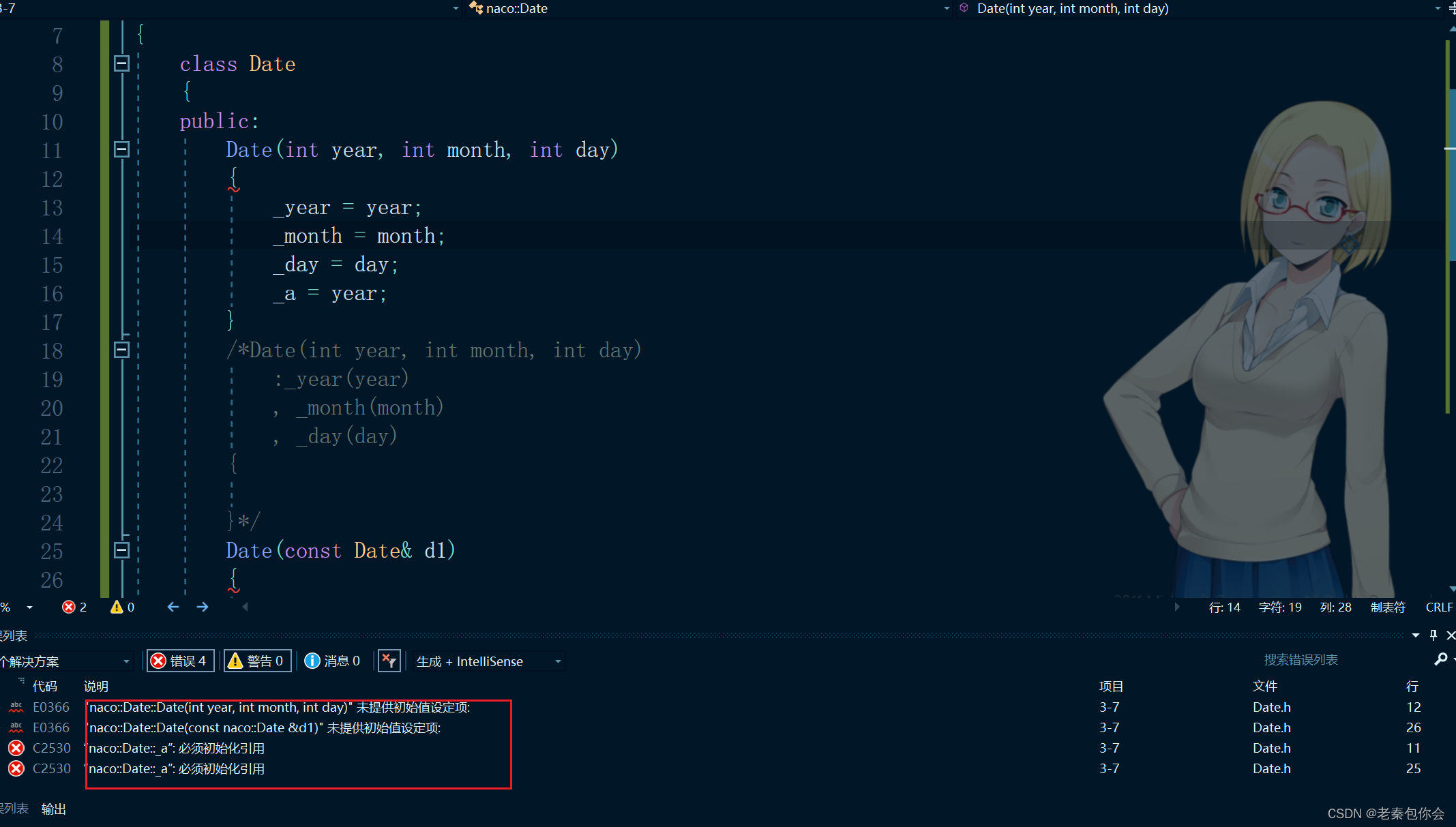Switch to the 输出 tab
The width and height of the screenshot is (1456, 827).
point(54,809)
